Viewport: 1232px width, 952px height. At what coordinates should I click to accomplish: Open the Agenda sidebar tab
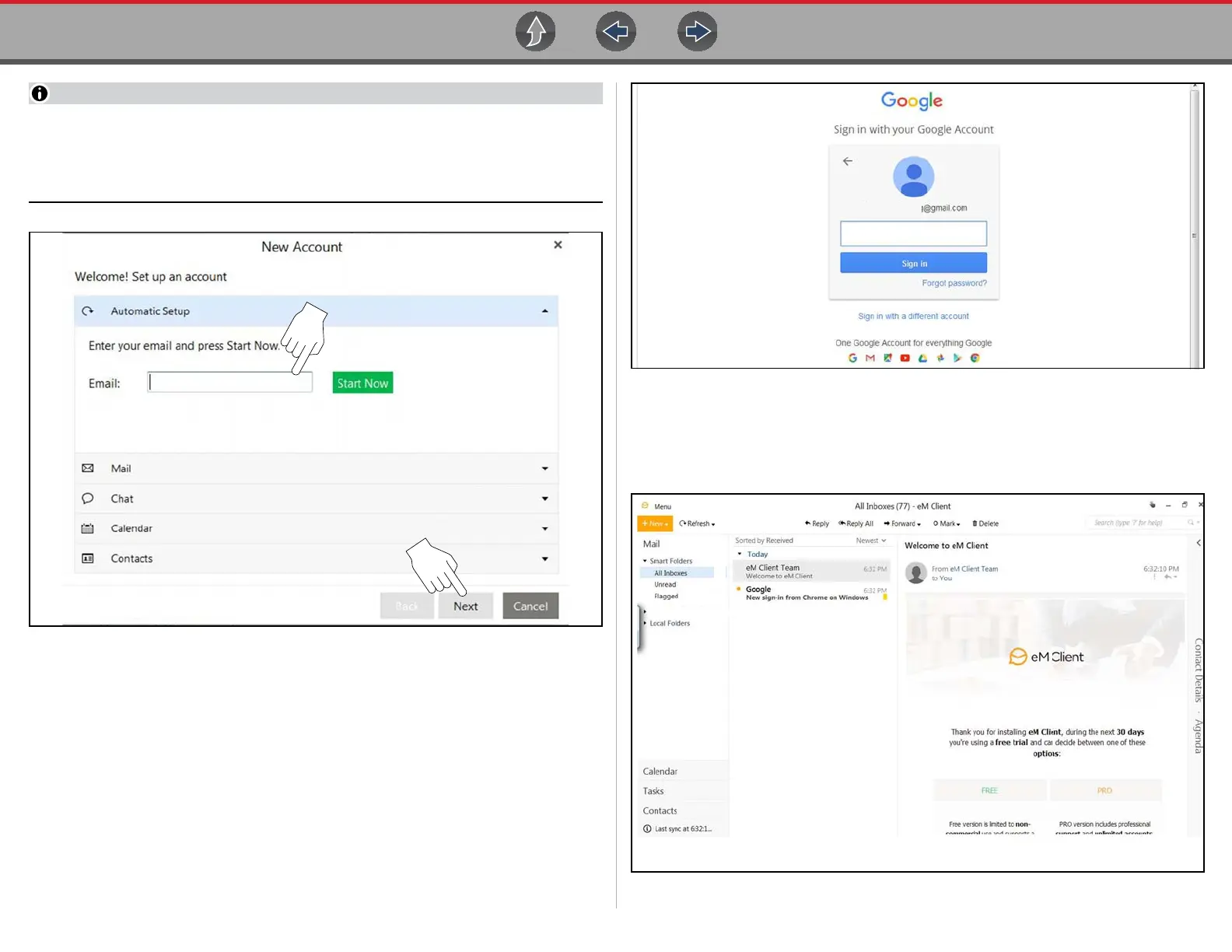pyautogui.click(x=1199, y=736)
